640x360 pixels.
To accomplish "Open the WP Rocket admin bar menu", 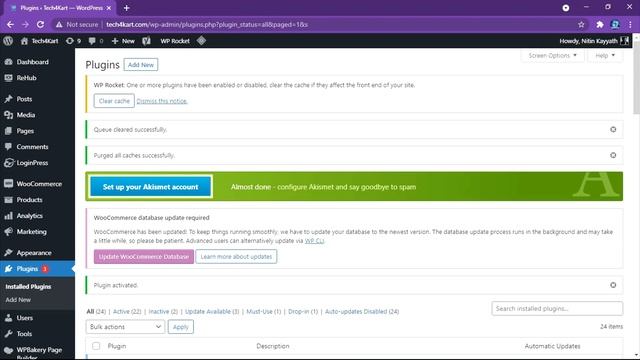I will click(x=175, y=41).
